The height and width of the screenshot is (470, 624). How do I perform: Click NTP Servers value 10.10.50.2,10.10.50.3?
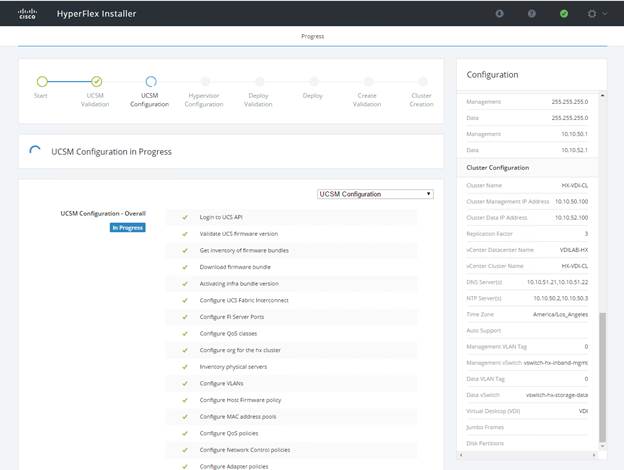tap(561, 298)
